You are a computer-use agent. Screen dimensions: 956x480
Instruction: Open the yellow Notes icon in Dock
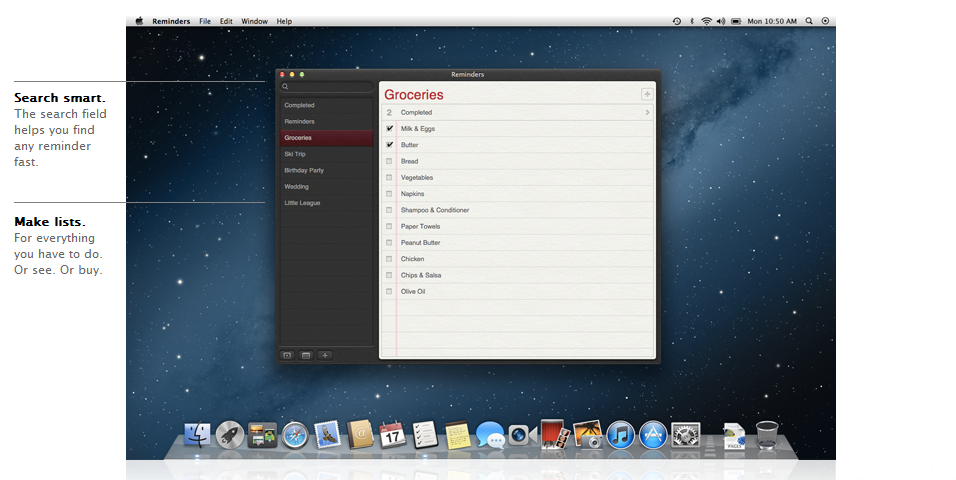click(458, 435)
